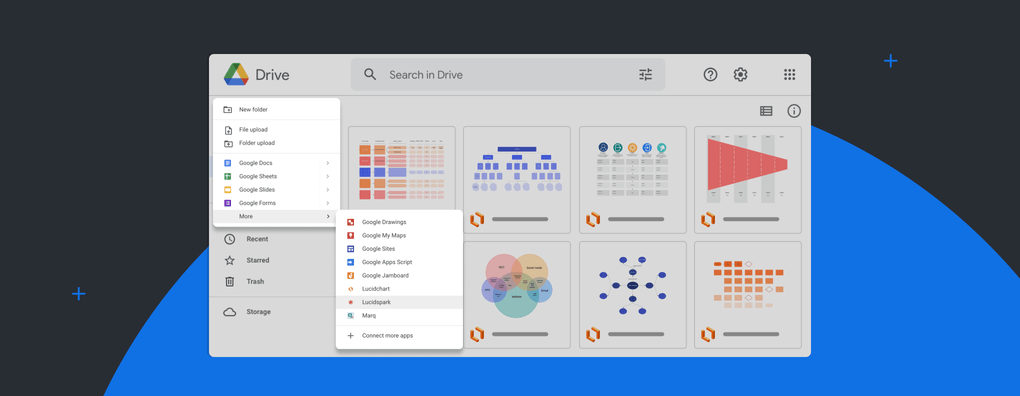Screen dimensions: 1020x396
Task: Click the magnifier icon in search bar
Action: [x=370, y=74]
